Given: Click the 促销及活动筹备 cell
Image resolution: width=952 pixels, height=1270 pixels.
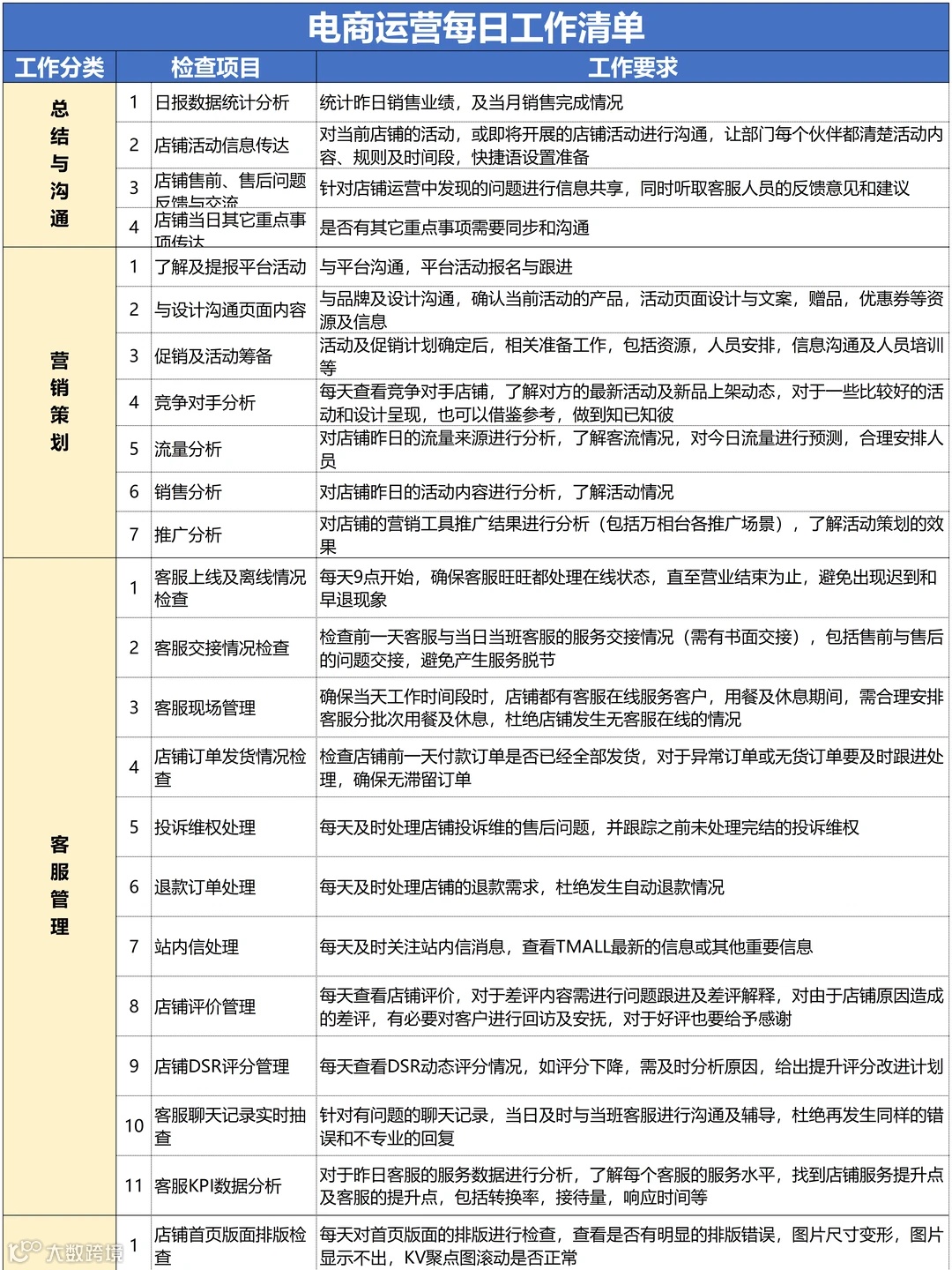Looking at the screenshot, I should click(234, 356).
